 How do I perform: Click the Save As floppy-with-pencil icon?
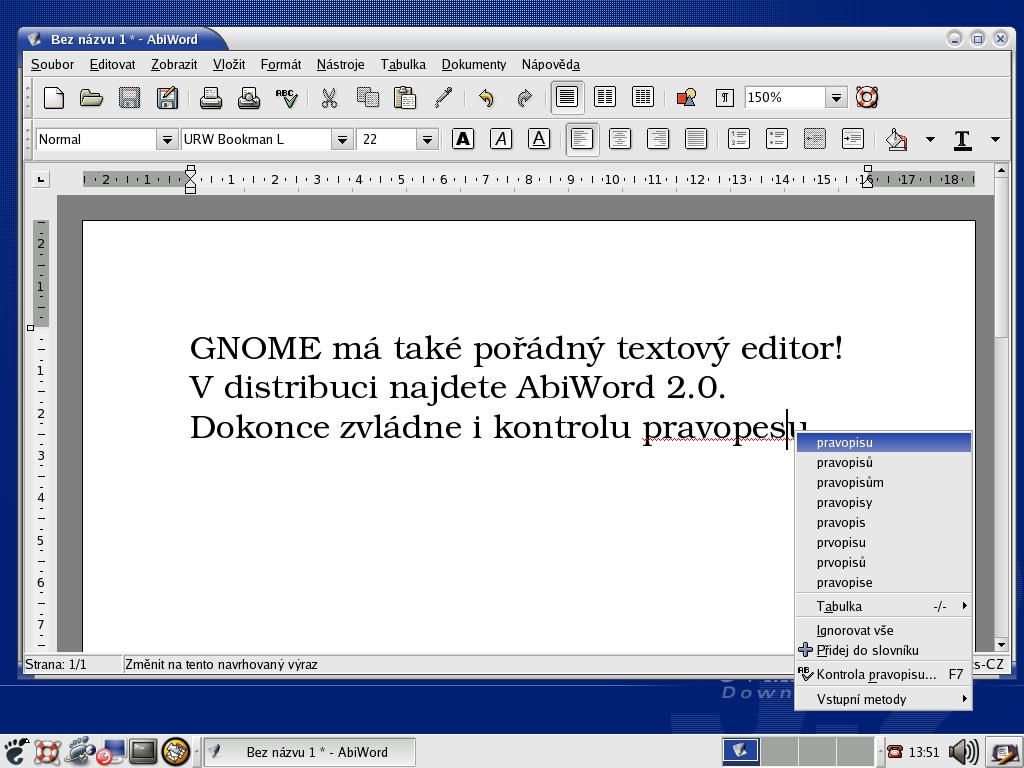tap(167, 98)
